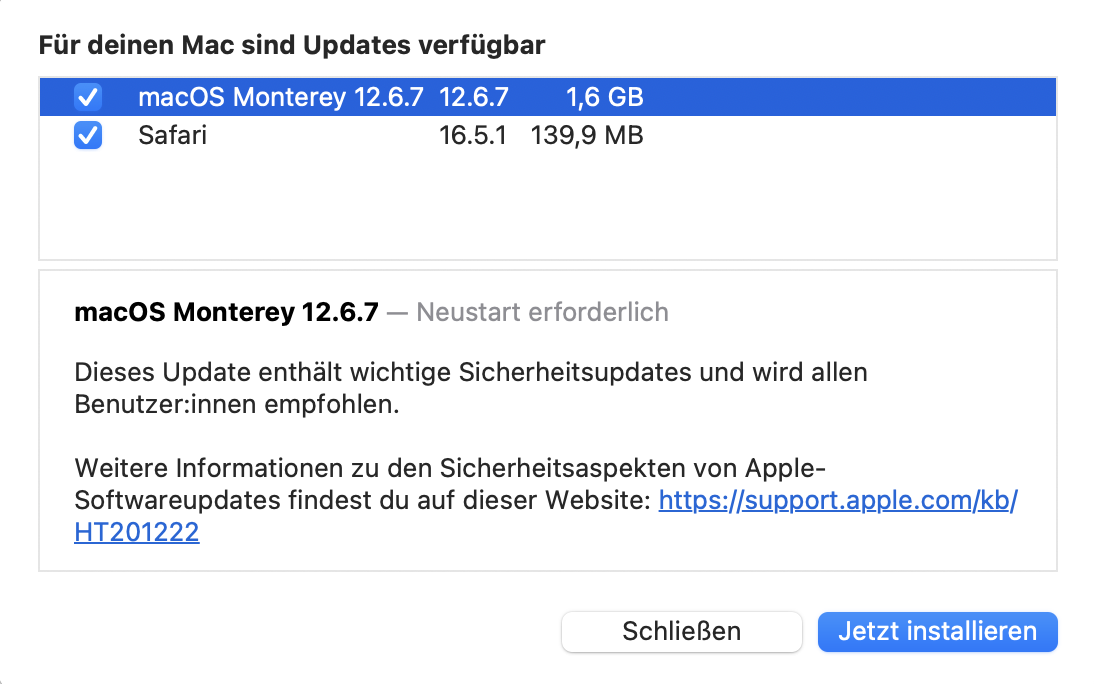This screenshot has width=1094, height=684.
Task: Click the Benutzer:innen empfohlen text
Action: click(x=222, y=407)
